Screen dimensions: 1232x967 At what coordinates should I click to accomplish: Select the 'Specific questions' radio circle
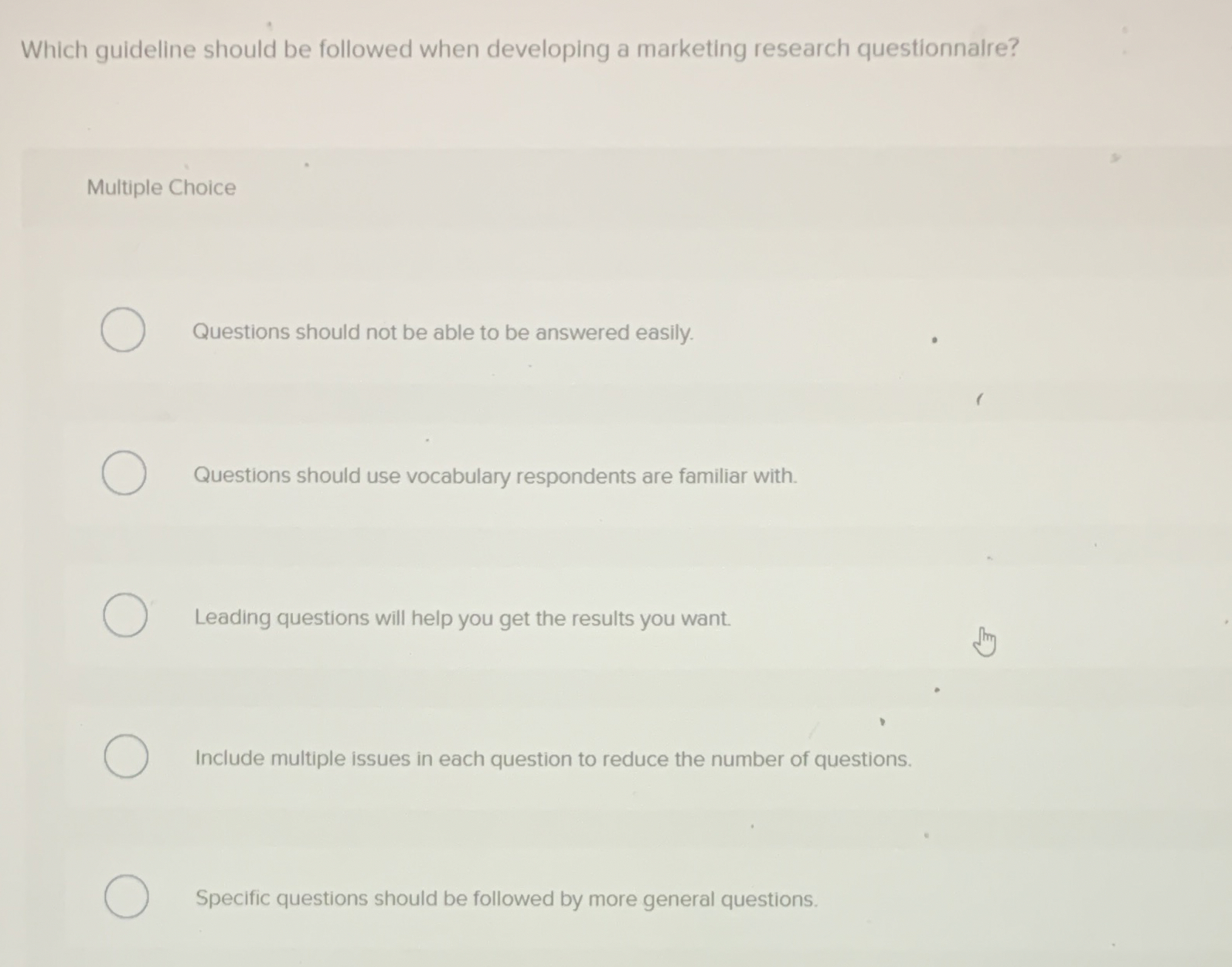[x=127, y=897]
